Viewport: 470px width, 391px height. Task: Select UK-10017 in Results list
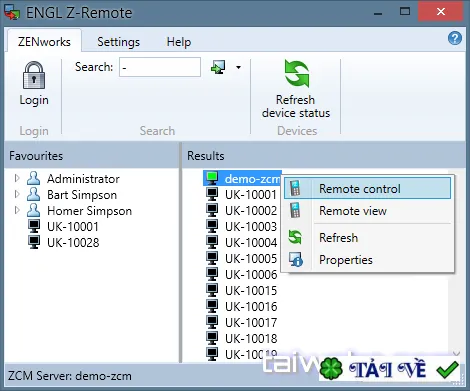coord(251,323)
